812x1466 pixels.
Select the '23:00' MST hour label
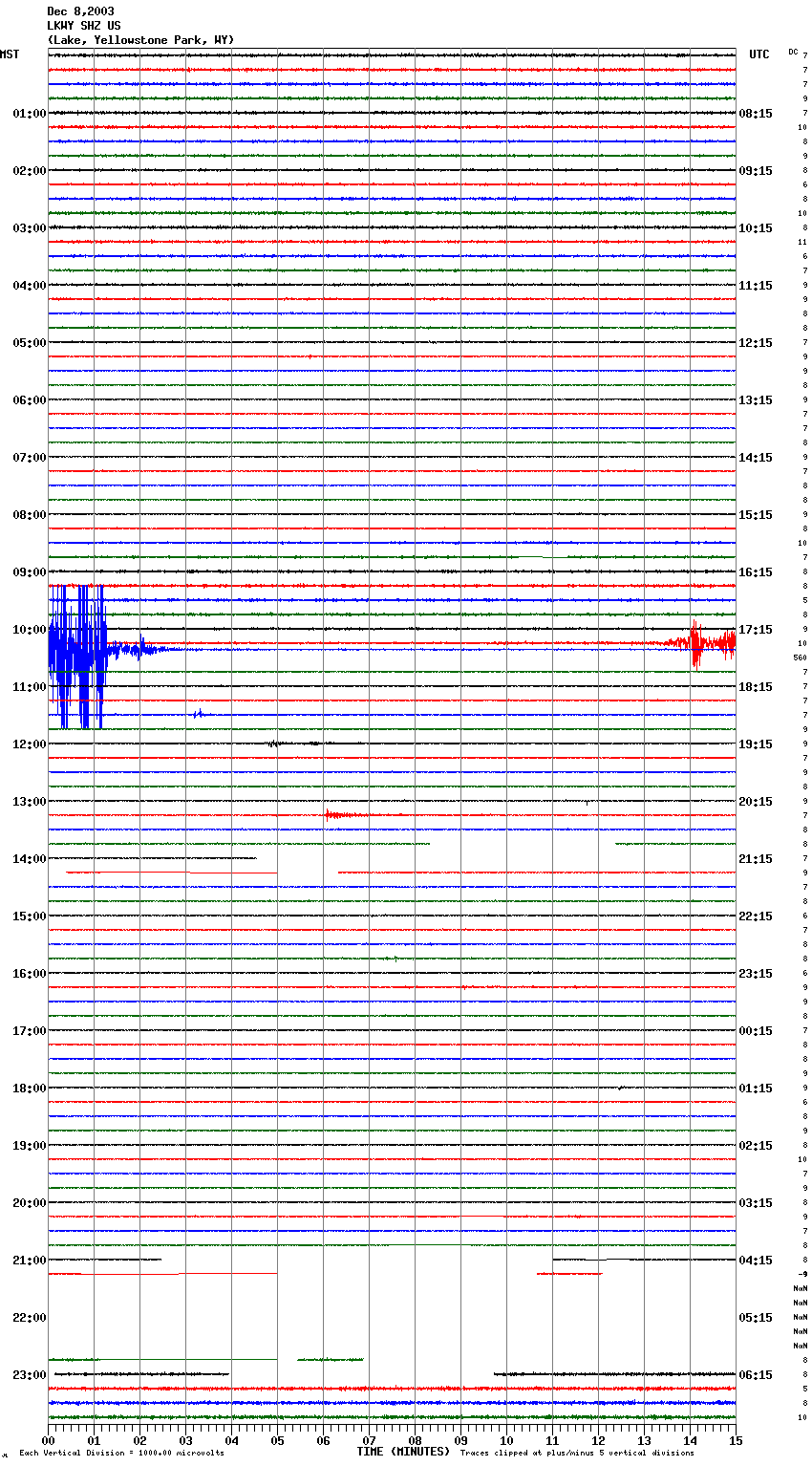(x=30, y=1375)
